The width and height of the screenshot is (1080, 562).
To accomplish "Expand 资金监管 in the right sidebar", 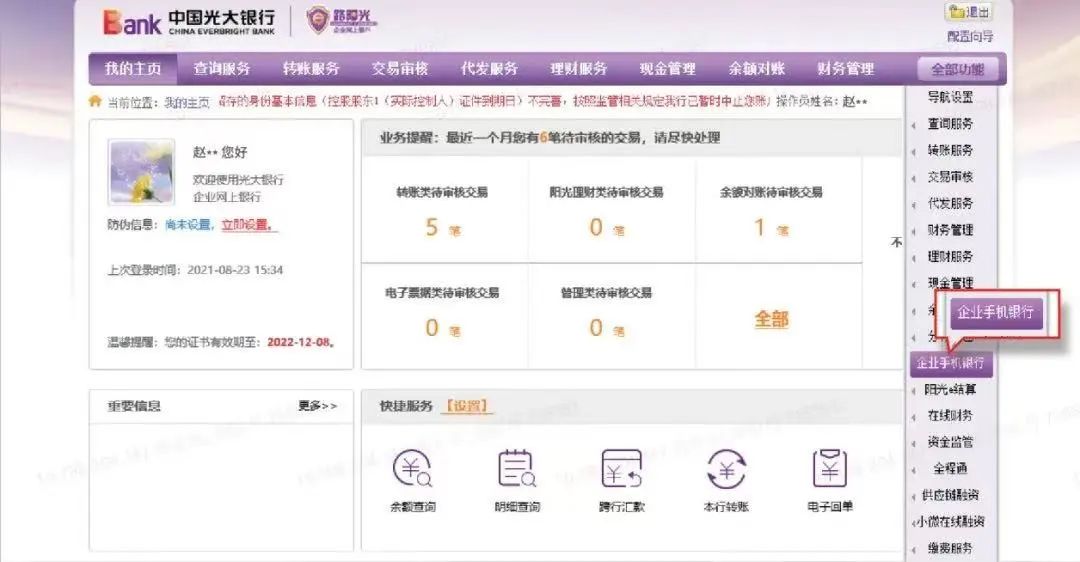I will click(951, 442).
